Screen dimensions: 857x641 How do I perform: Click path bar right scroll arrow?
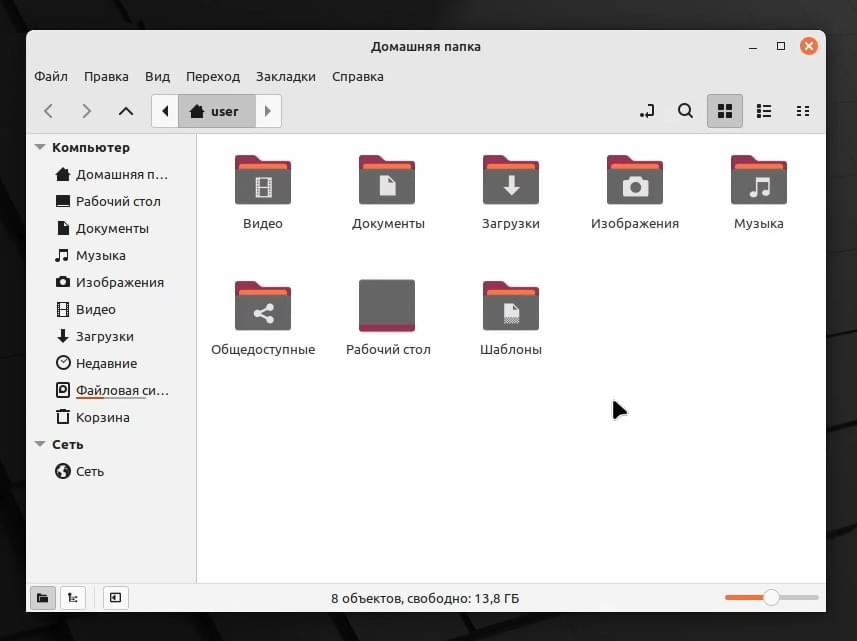point(268,111)
